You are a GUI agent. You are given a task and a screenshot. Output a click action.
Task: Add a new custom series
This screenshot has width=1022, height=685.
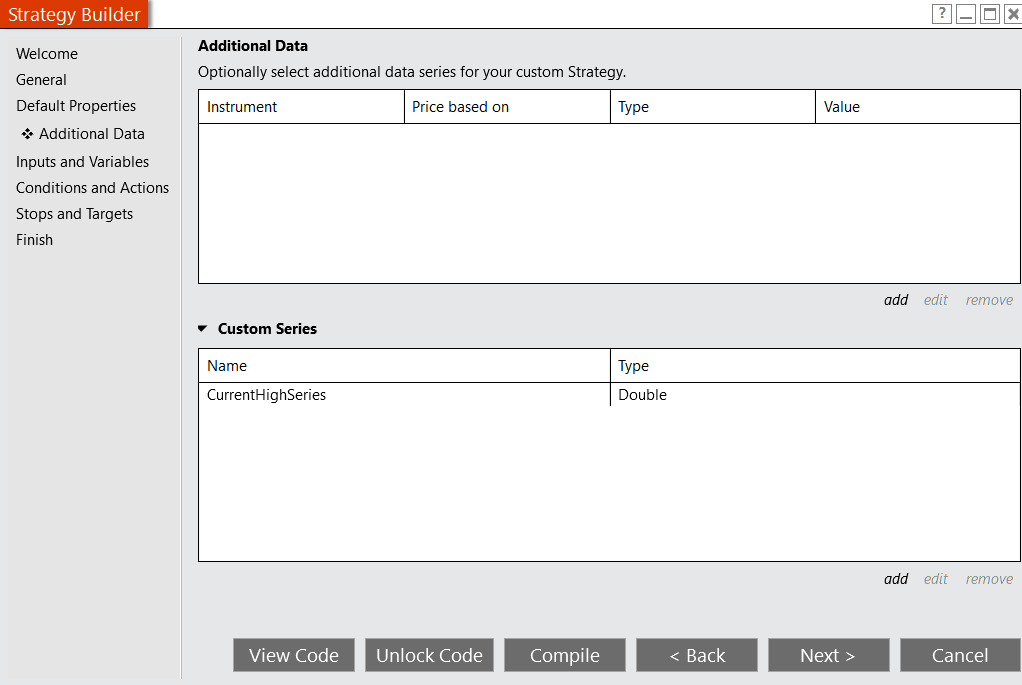click(896, 579)
